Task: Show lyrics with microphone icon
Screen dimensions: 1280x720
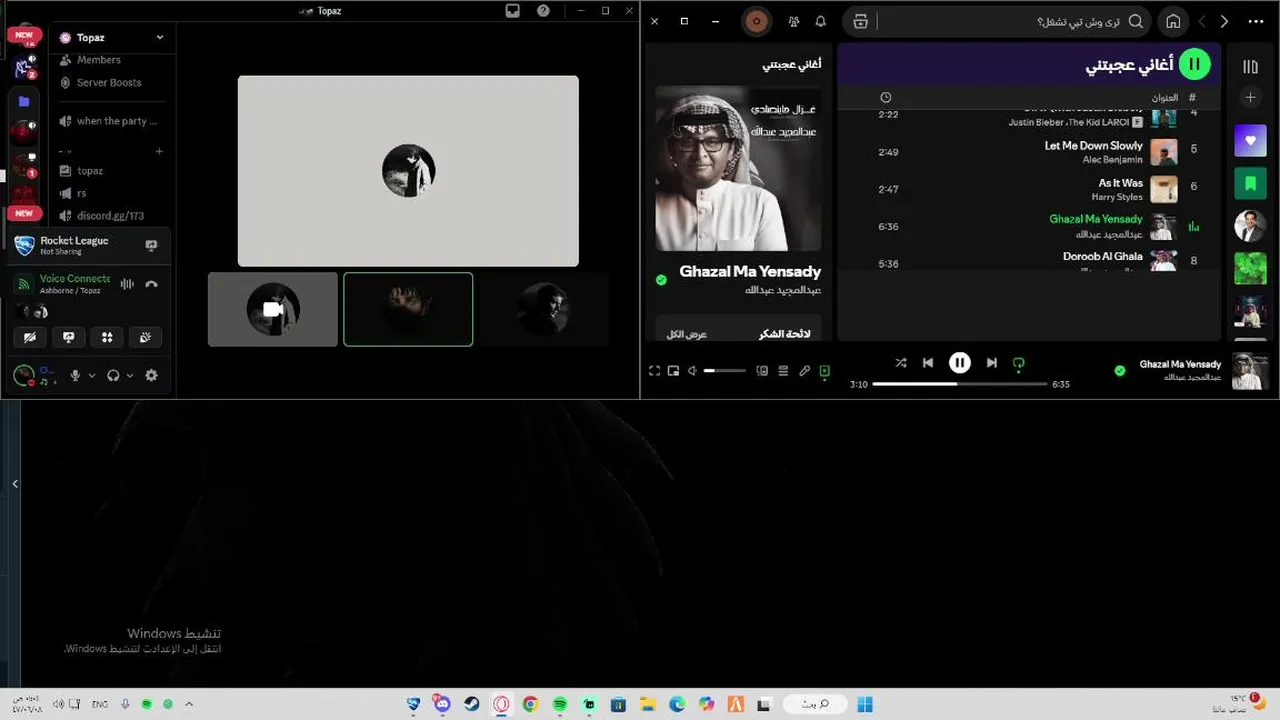Action: 804,371
